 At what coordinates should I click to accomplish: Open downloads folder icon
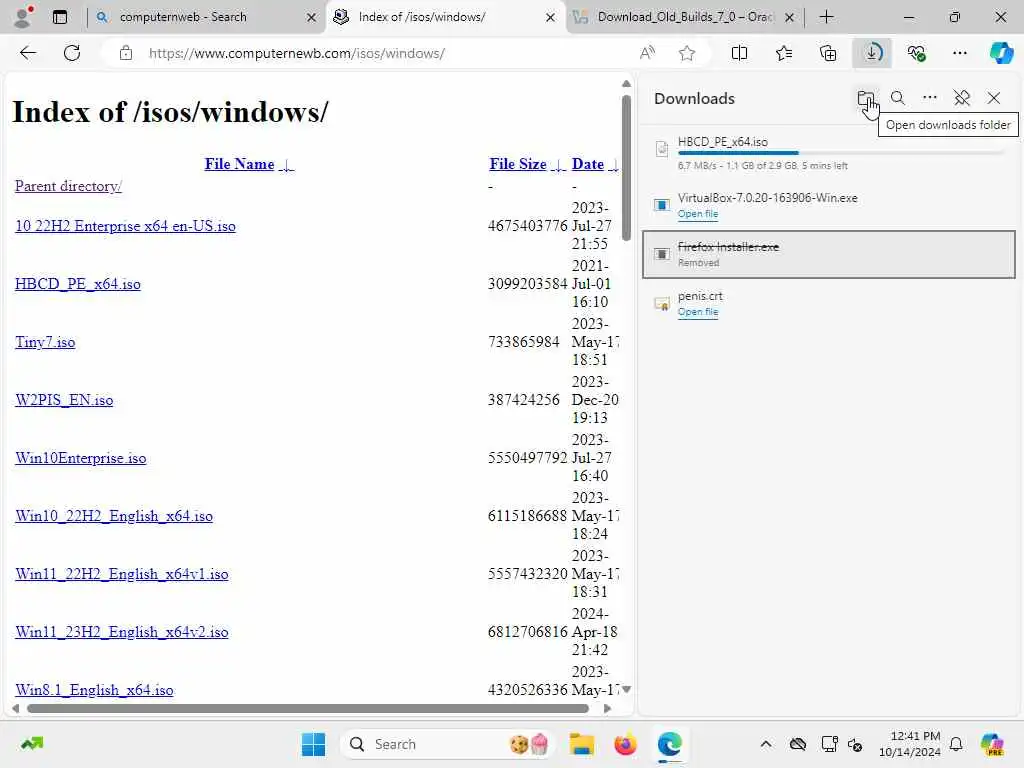pos(865,99)
